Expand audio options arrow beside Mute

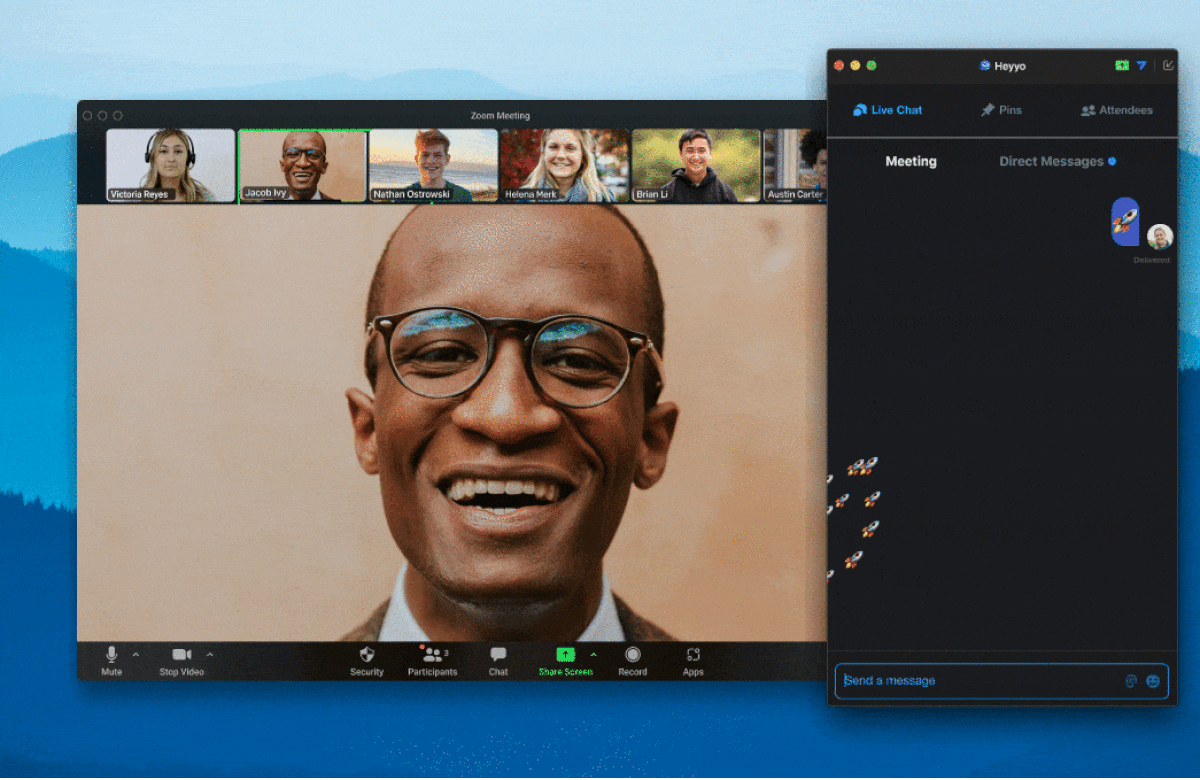pos(136,655)
